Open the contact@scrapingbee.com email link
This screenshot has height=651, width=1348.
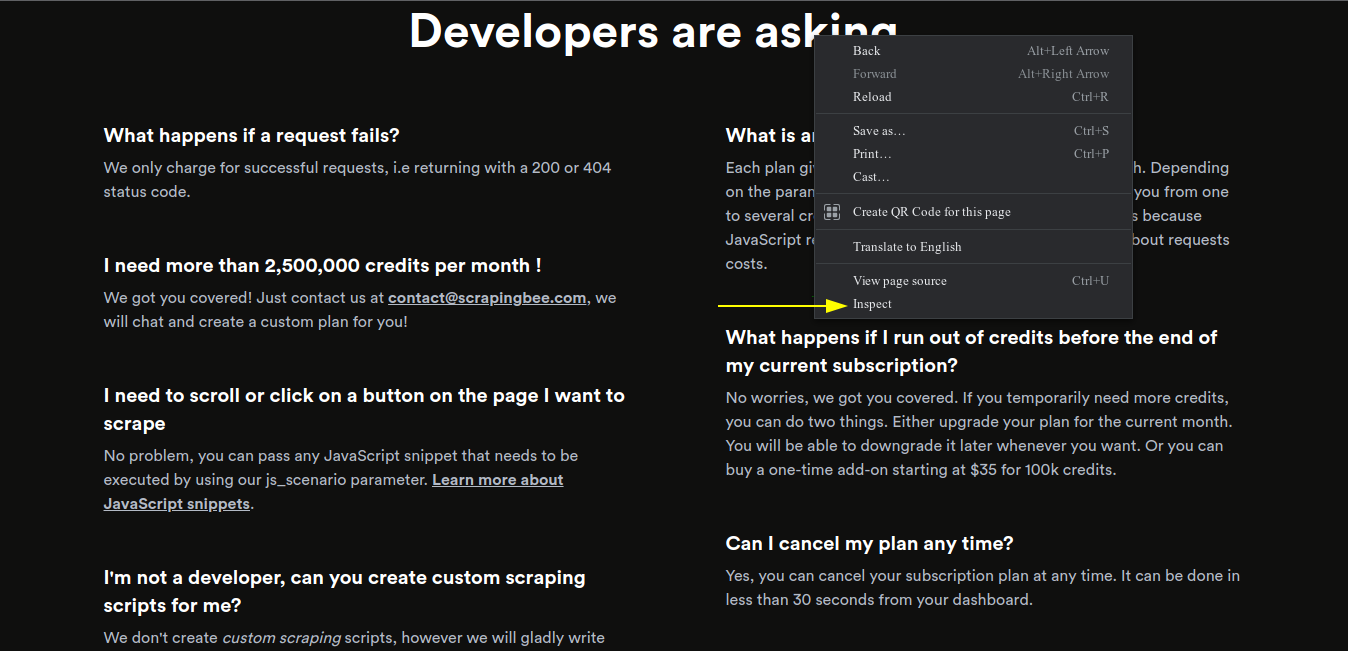point(487,298)
